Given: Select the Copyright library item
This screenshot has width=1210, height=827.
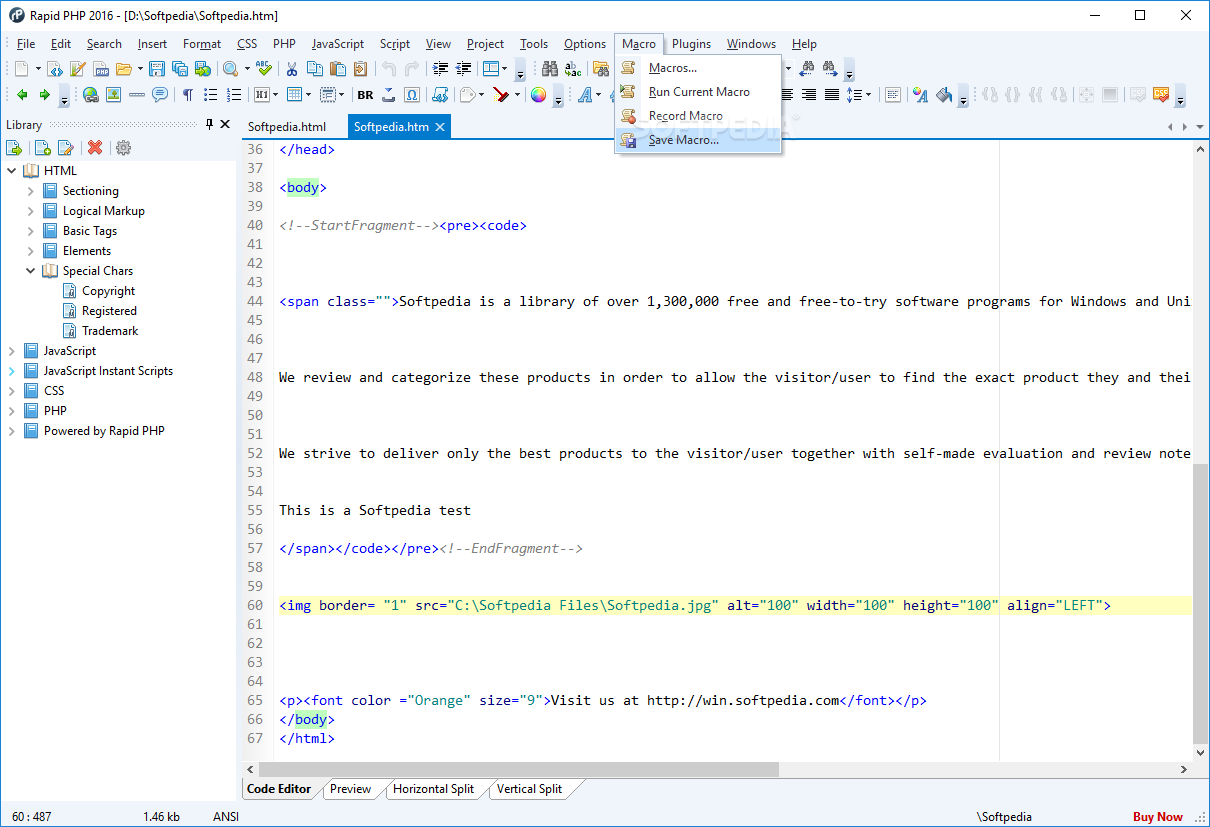Looking at the screenshot, I should (x=108, y=291).
